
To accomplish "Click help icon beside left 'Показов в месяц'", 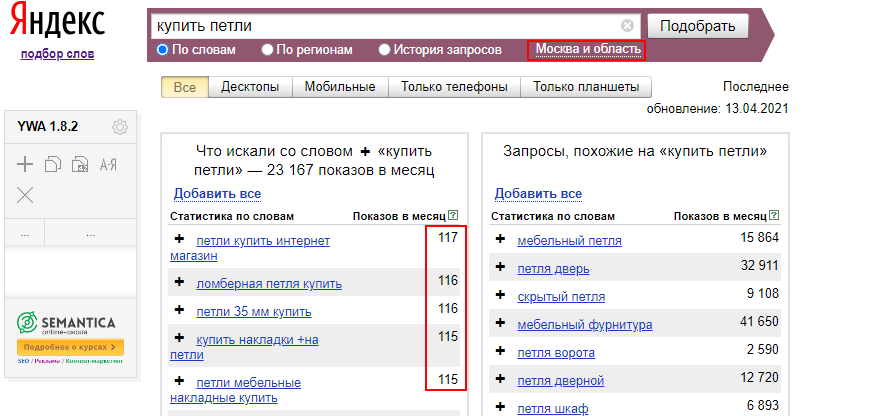I will pyautogui.click(x=454, y=215).
